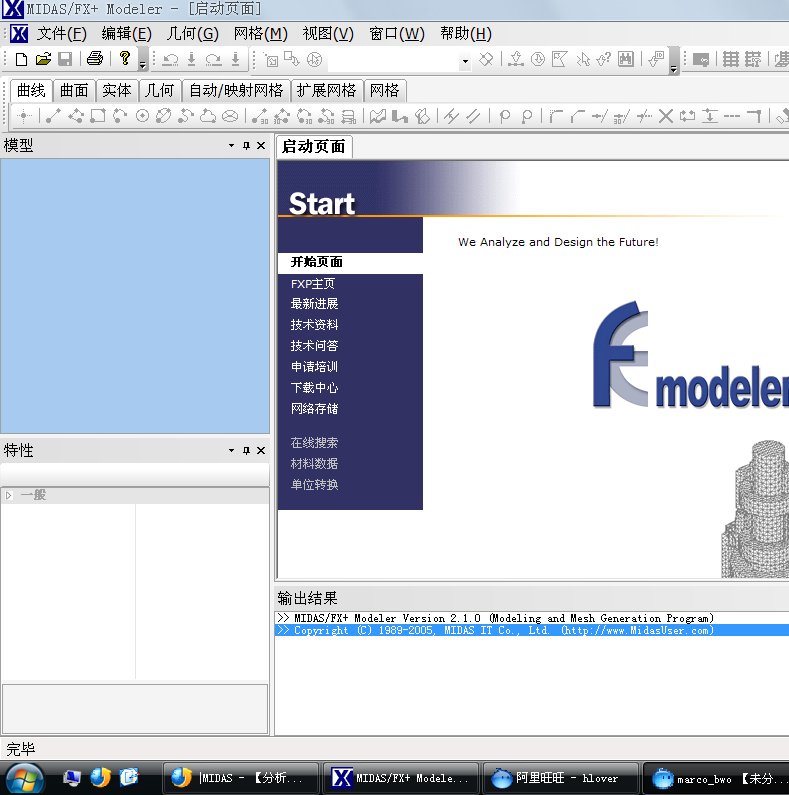Open standard toolbar options arrow beside Help icon
This screenshot has height=795, width=789.
(142, 60)
